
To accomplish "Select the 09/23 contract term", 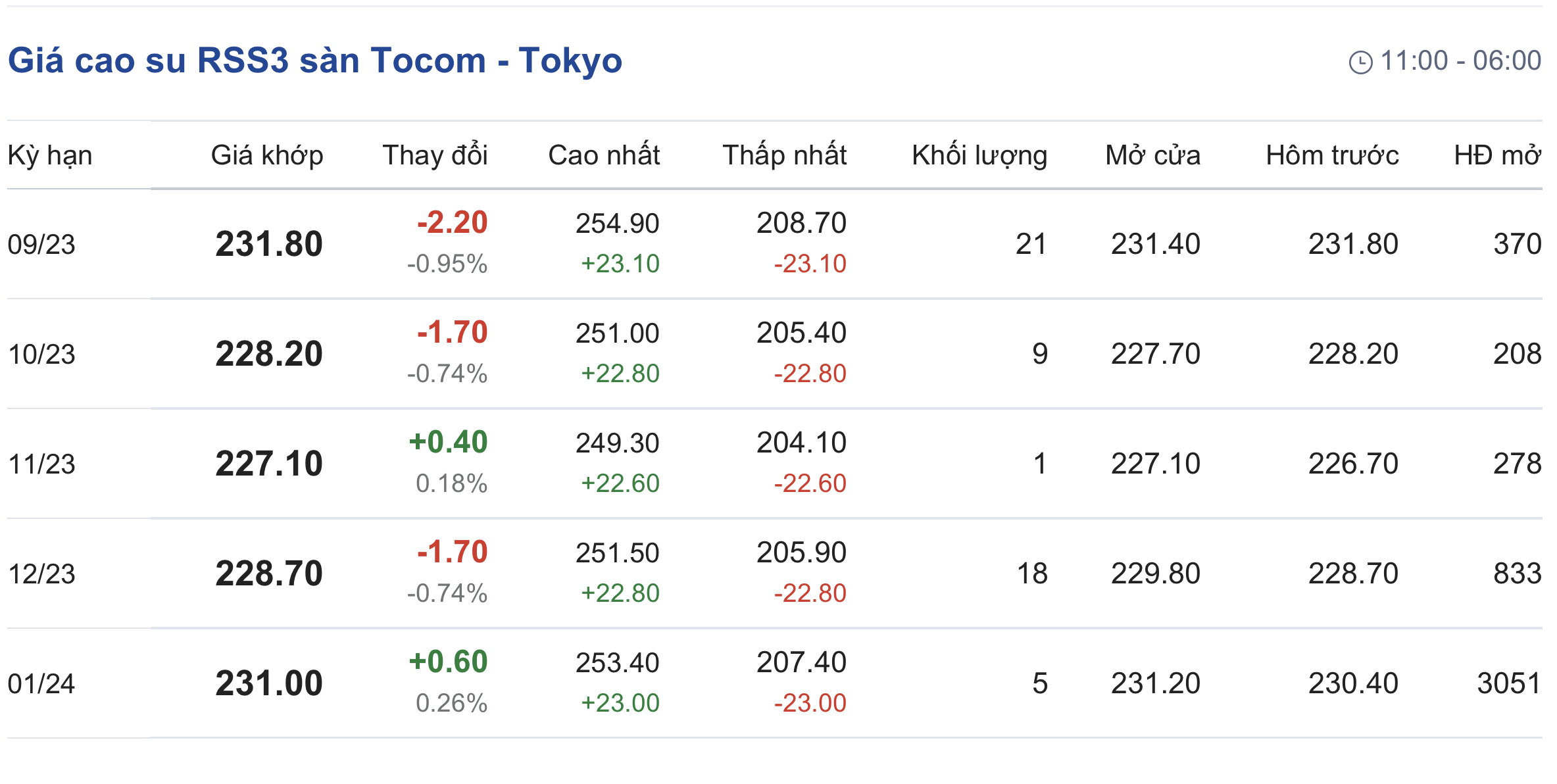I will point(41,245).
